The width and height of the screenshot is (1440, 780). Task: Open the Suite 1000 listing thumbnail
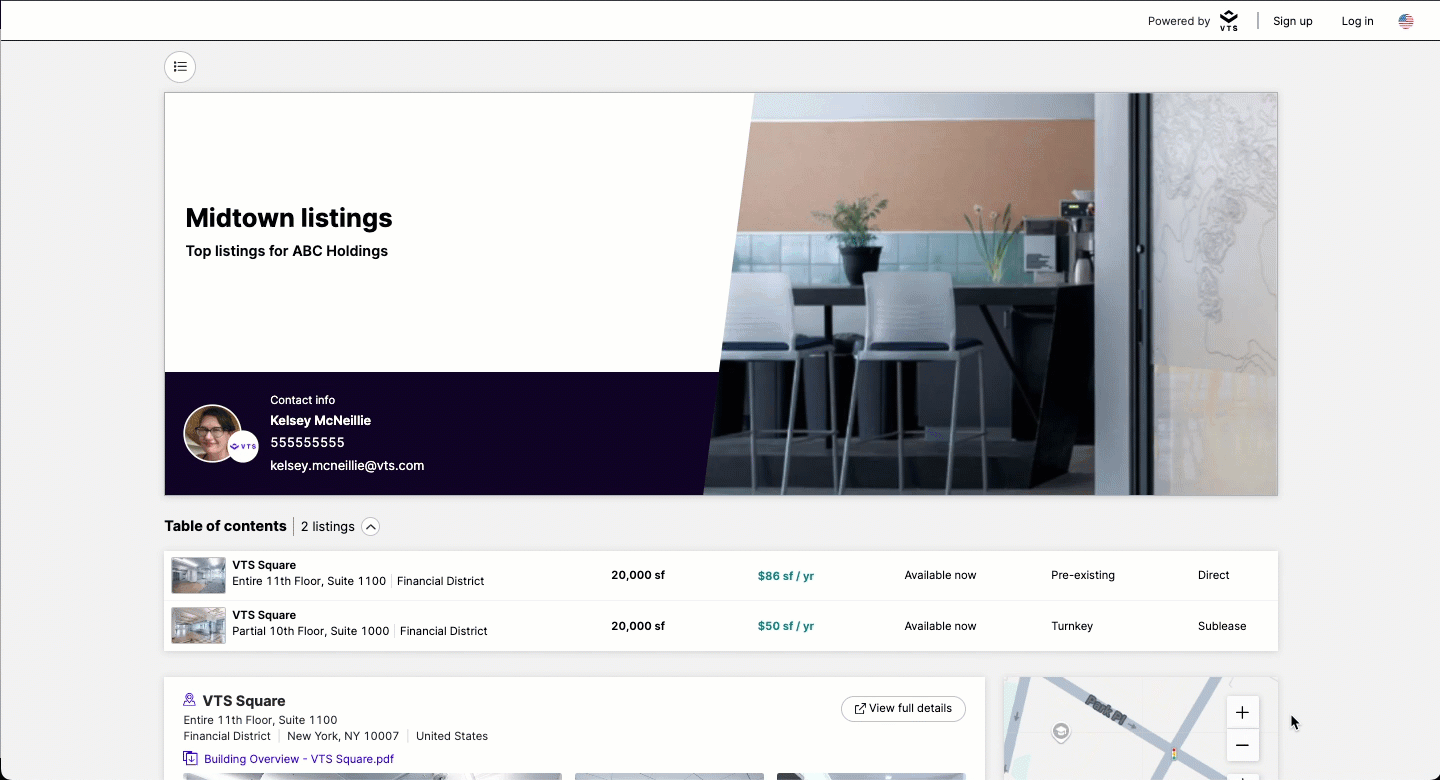coord(198,626)
